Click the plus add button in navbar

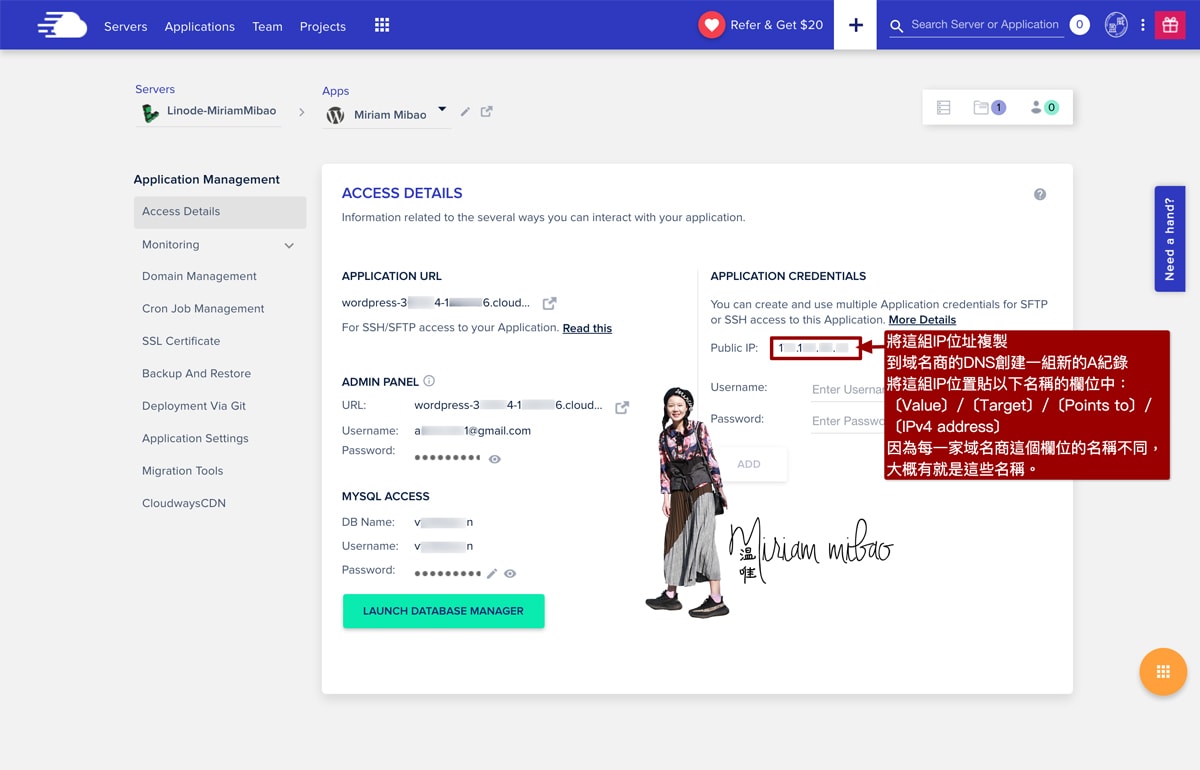click(856, 25)
